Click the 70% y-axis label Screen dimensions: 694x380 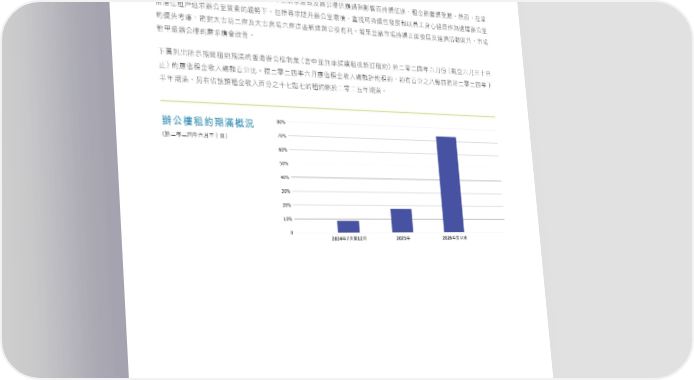pos(282,136)
